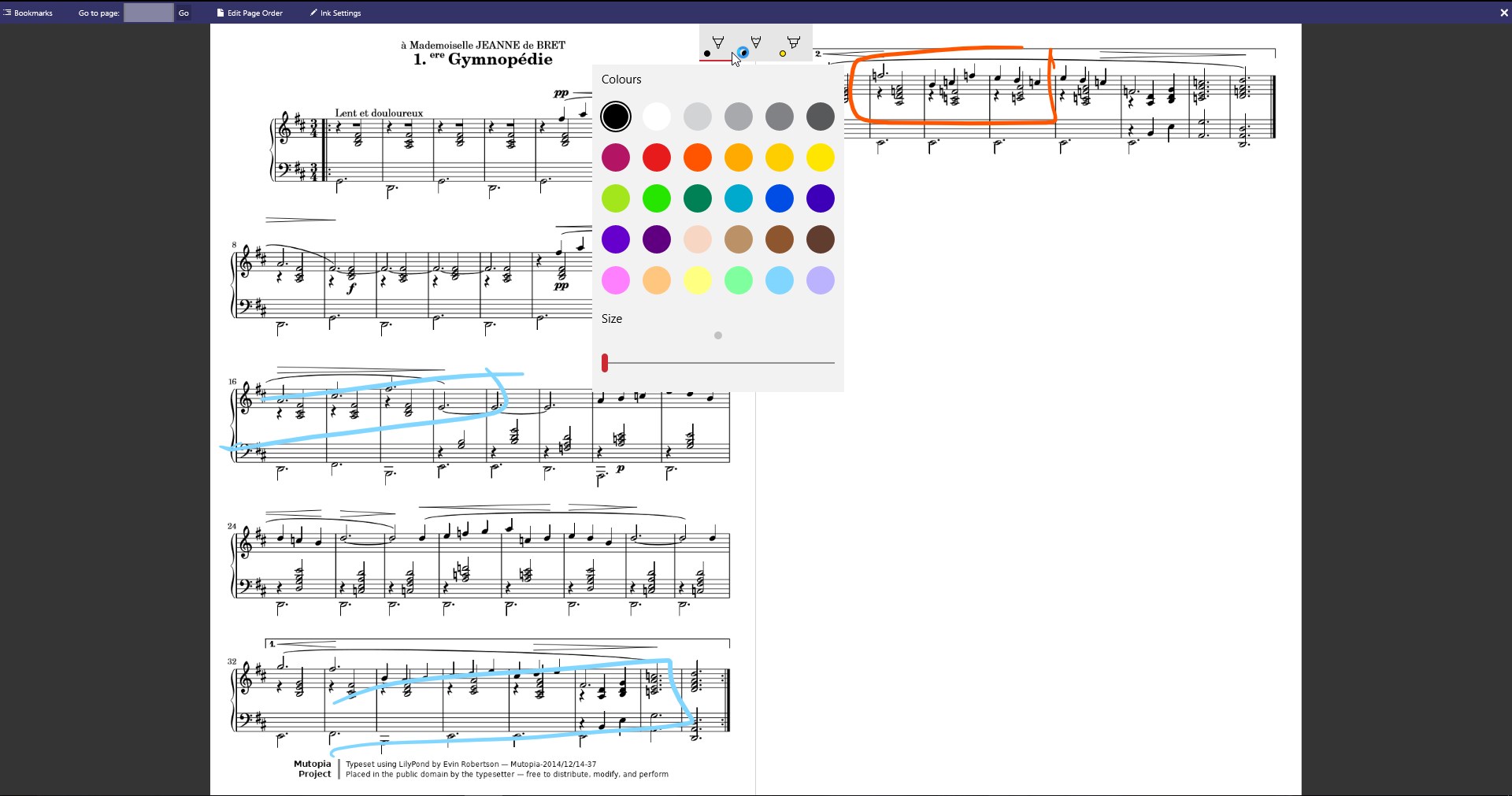Click the 'Typeset using LilyPond' credit line

[471, 764]
